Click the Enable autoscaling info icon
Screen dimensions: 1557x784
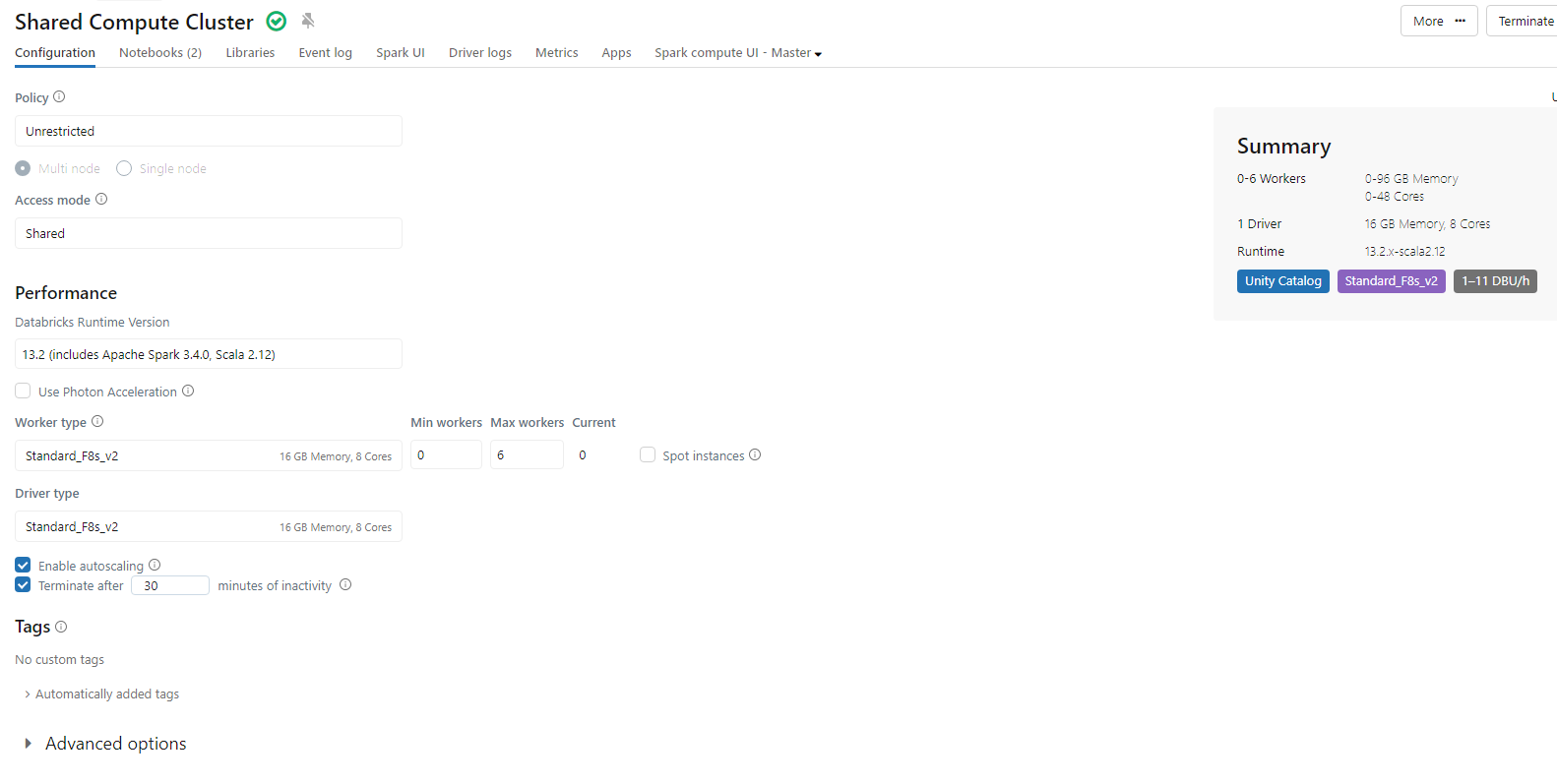coord(155,565)
